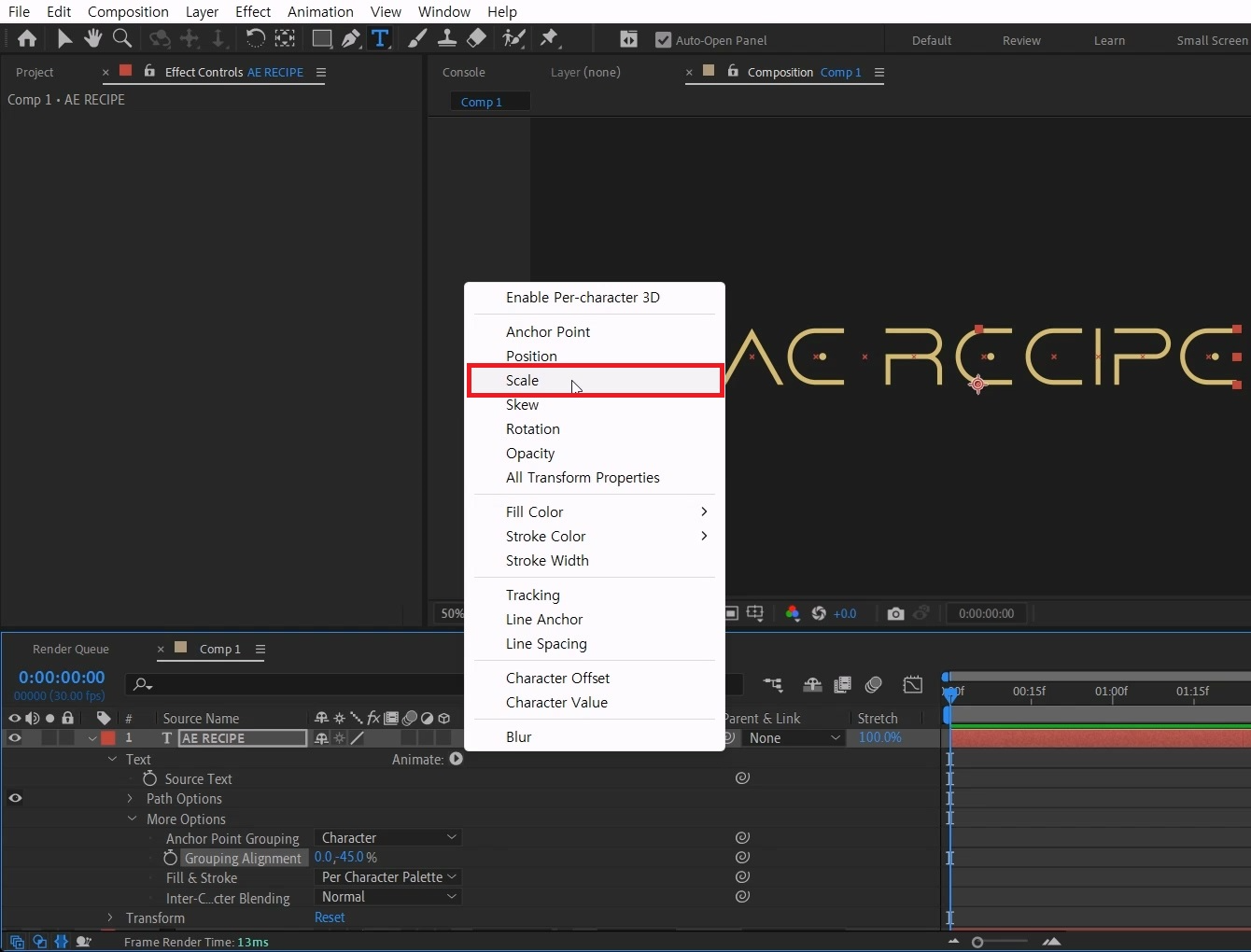Open Anchor Point Grouping Character dropdown
The height and width of the screenshot is (952, 1251).
[x=388, y=837]
